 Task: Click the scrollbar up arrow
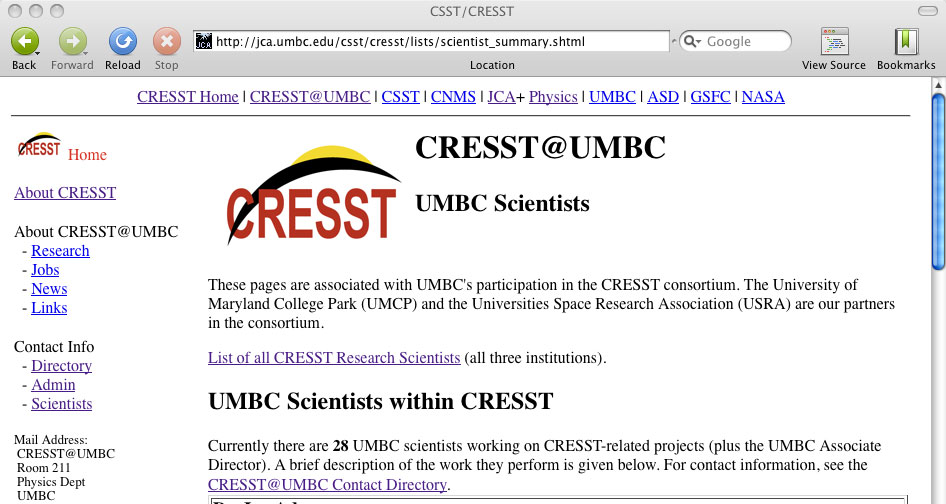938,85
